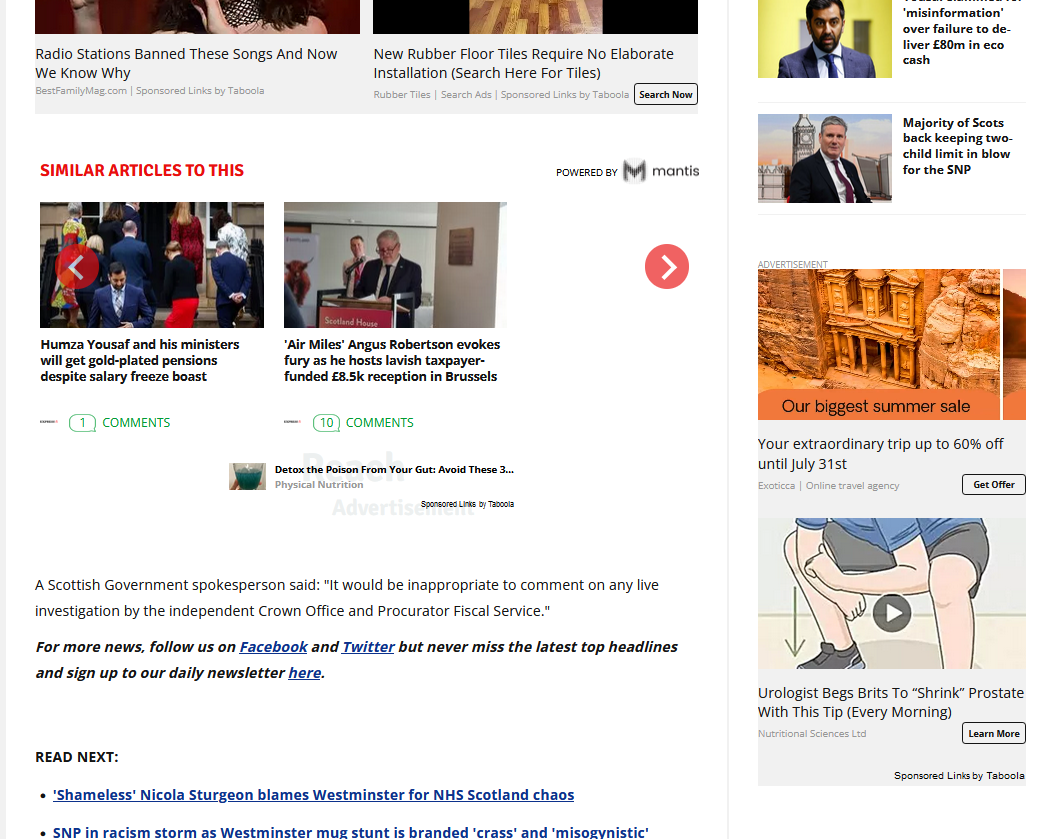
Task: Open the Mantis logo link
Action: pos(661,171)
